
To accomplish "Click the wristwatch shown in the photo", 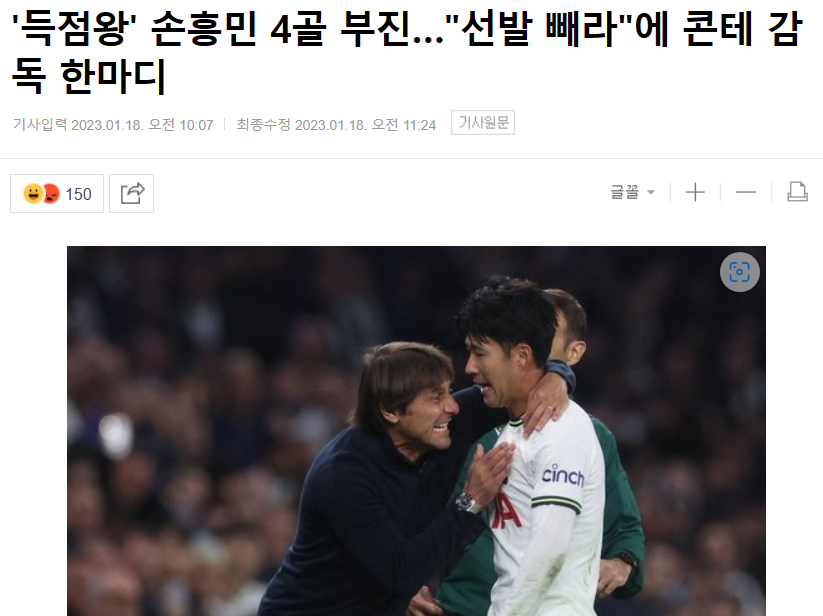I will 467,503.
